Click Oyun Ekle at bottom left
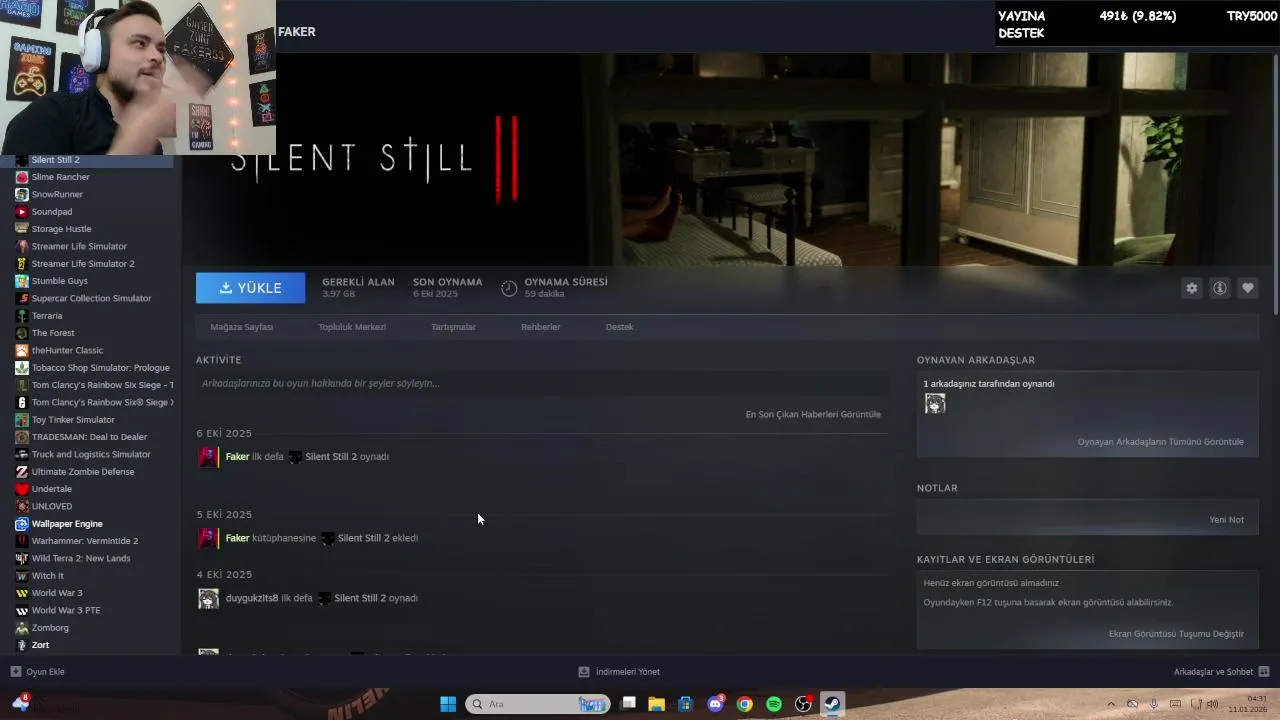 (38, 672)
